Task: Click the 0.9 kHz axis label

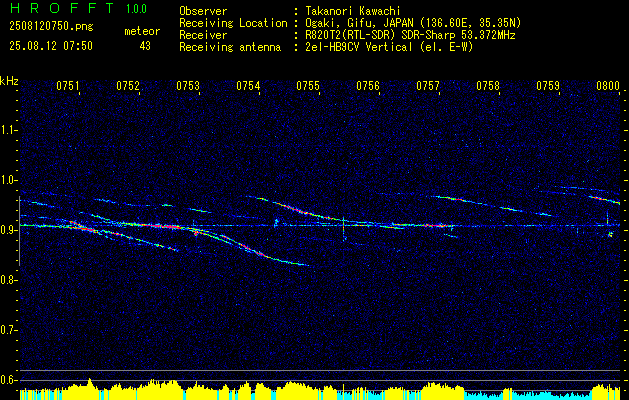Action: coord(9,230)
